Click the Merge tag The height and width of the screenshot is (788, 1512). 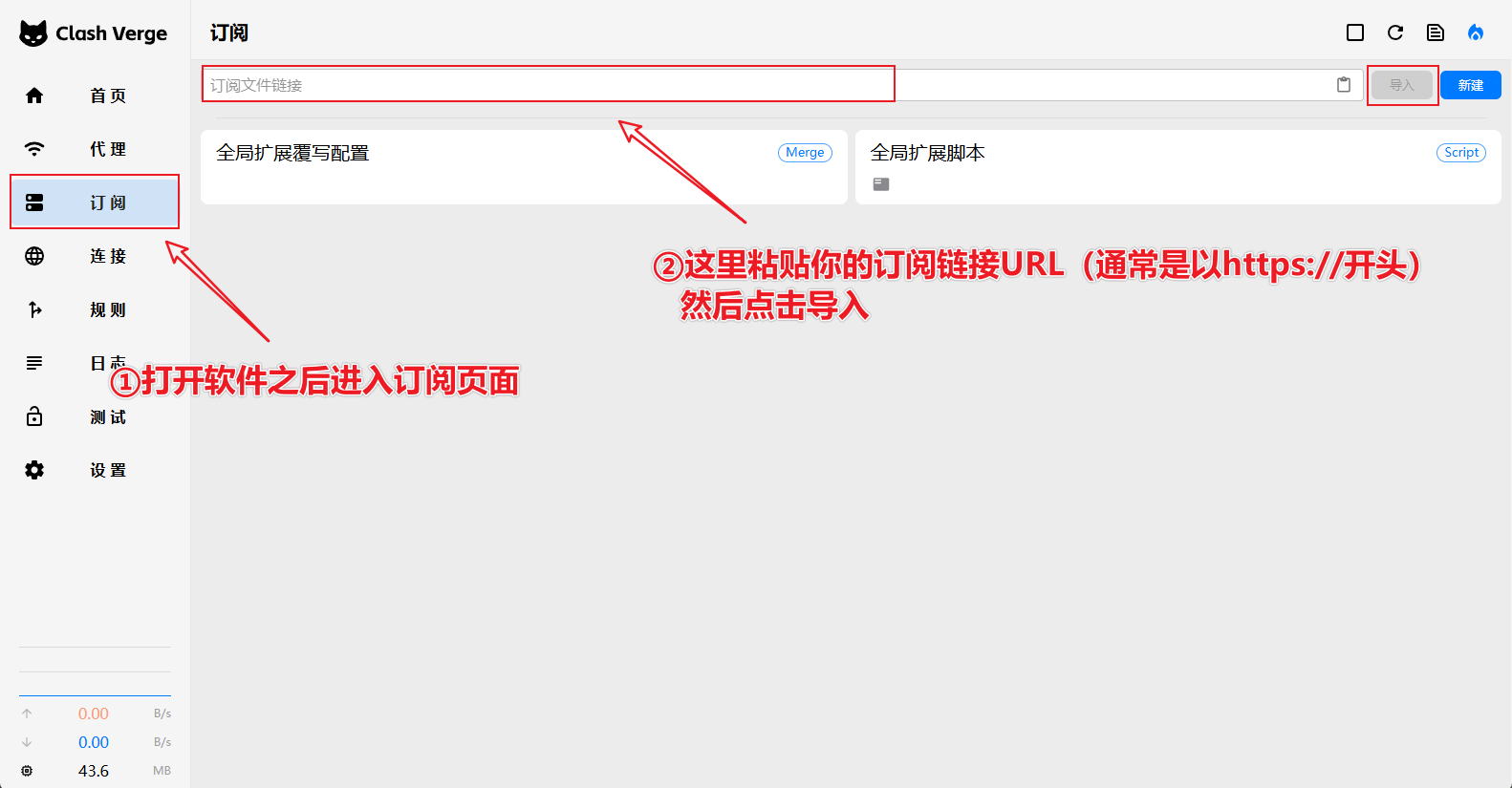pyautogui.click(x=805, y=153)
